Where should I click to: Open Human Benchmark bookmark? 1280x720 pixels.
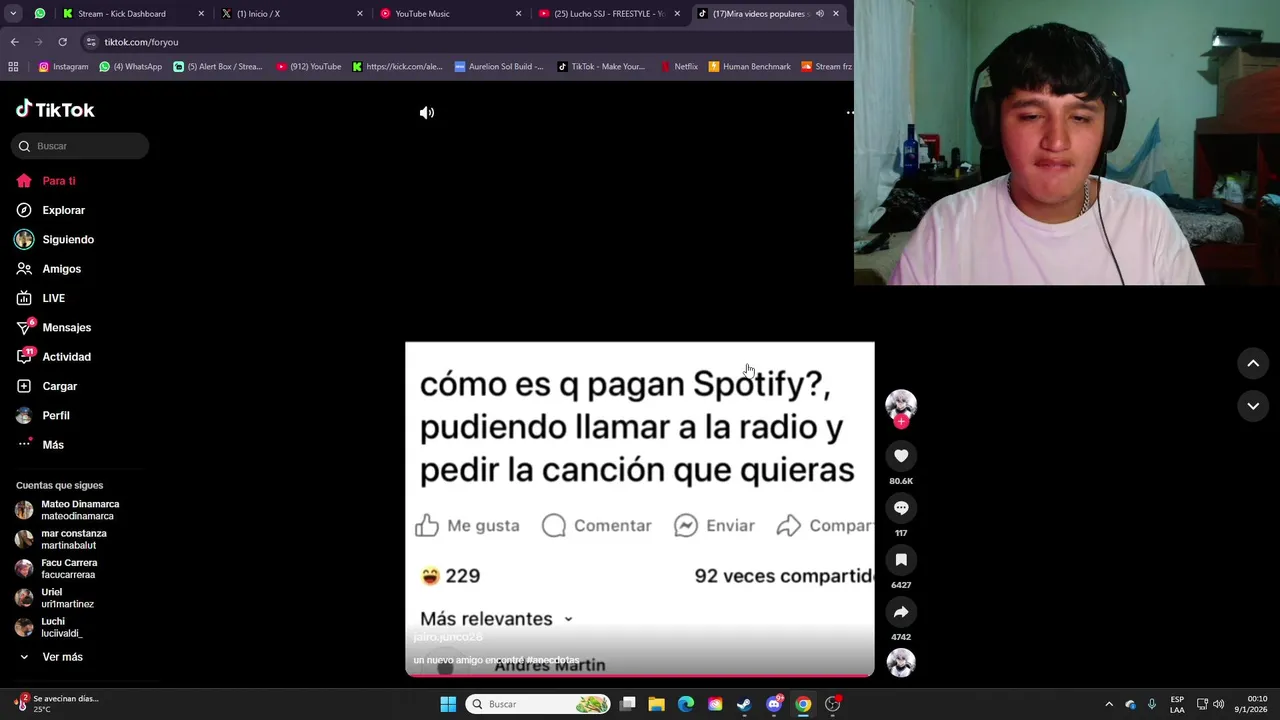click(749, 67)
